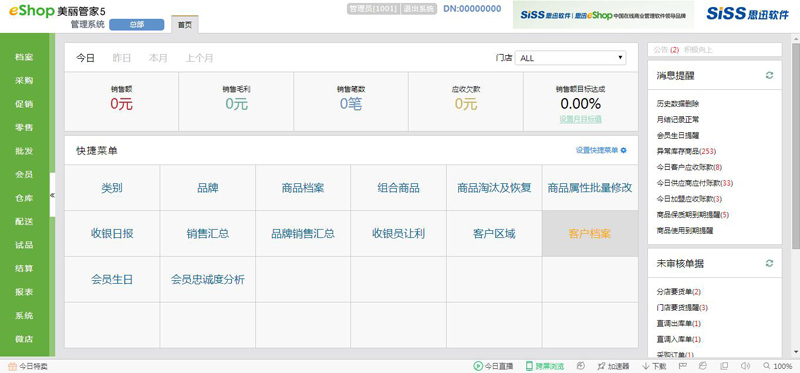Screen dimensions: 800x373
Task: Select the 今日 period tab
Action: [85, 58]
